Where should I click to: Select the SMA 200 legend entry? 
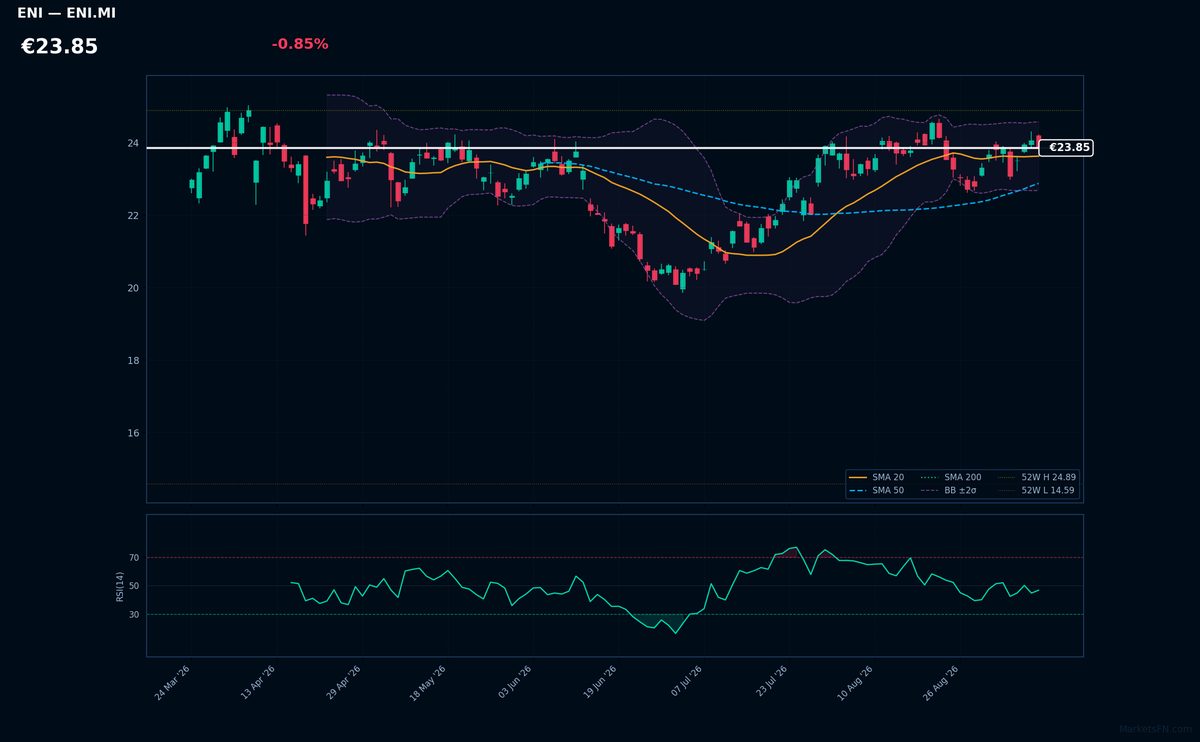pyautogui.click(x=951, y=478)
